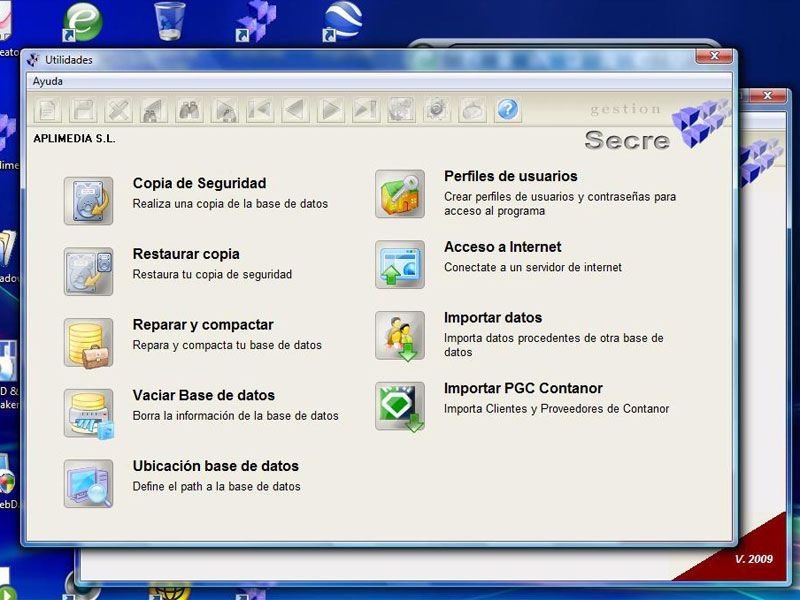Open Reparar y compactar database icon
The height and width of the screenshot is (600, 800).
click(88, 342)
